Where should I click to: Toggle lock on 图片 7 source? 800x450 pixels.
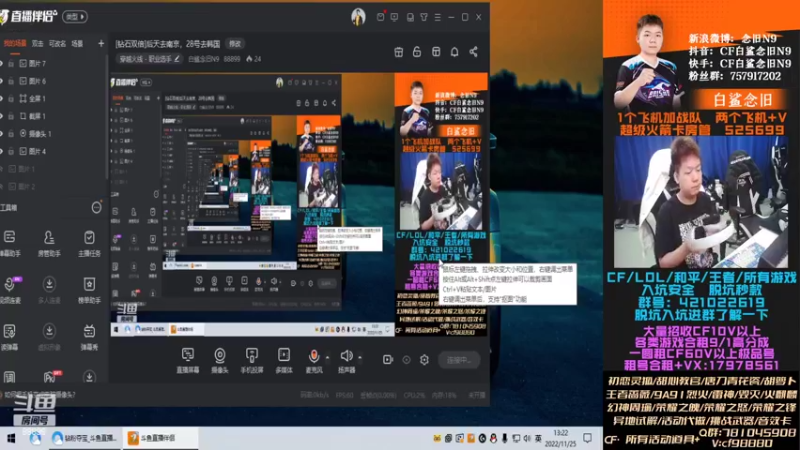[x=11, y=64]
